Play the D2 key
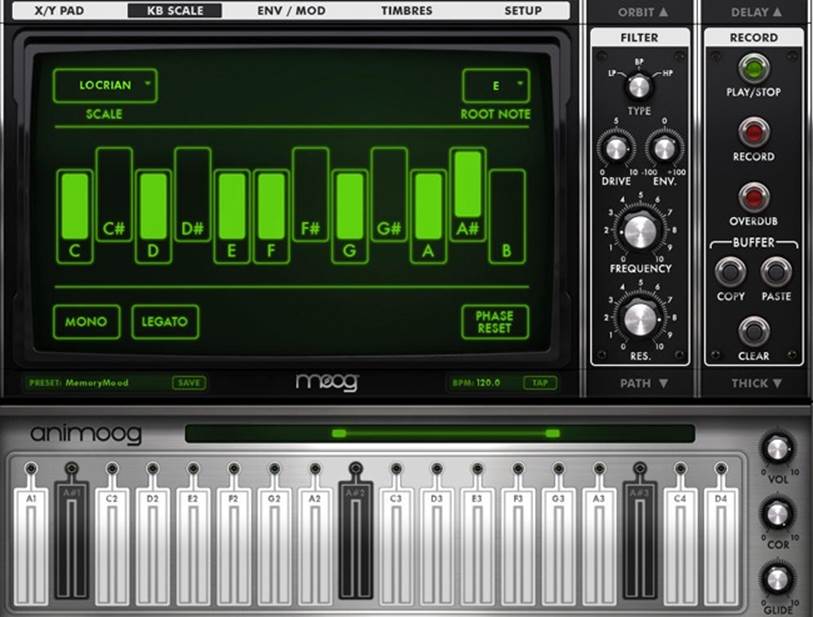 (152, 544)
